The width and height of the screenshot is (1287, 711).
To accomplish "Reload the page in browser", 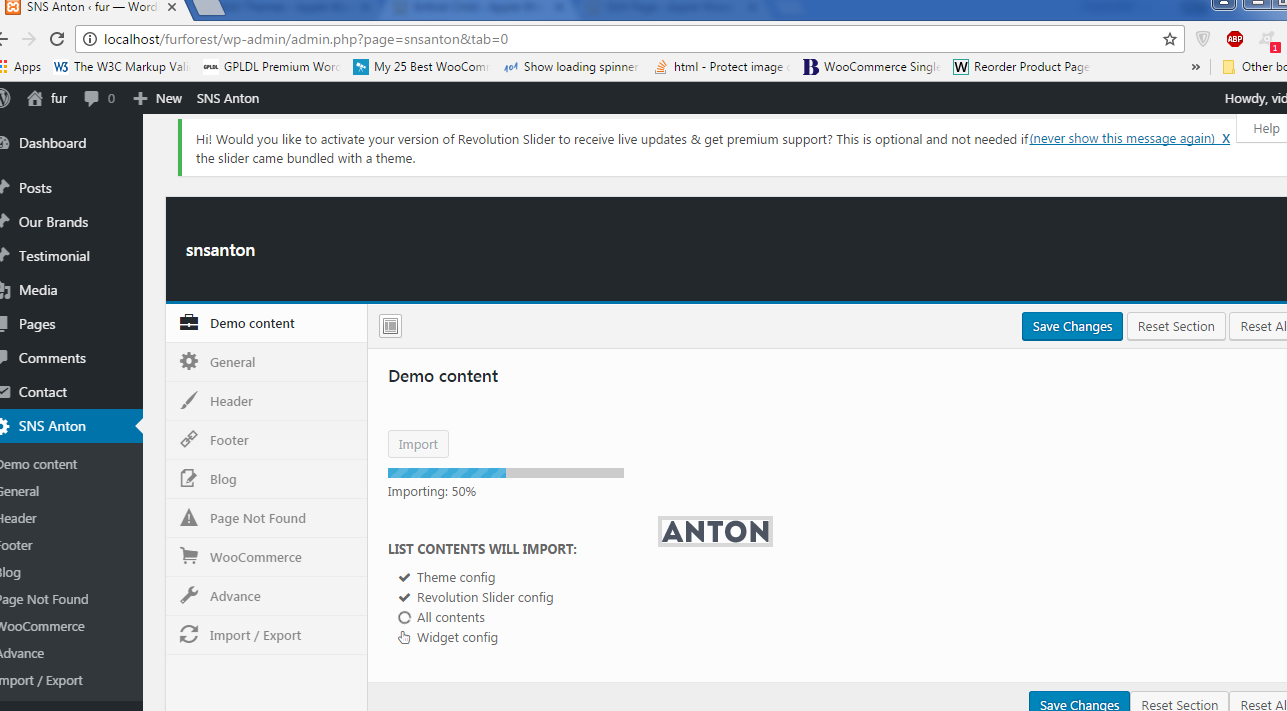I will tap(57, 39).
